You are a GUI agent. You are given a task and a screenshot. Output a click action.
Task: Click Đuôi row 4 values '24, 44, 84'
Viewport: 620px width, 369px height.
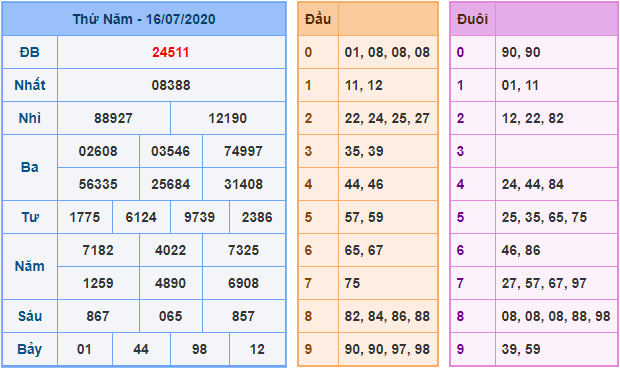point(533,184)
